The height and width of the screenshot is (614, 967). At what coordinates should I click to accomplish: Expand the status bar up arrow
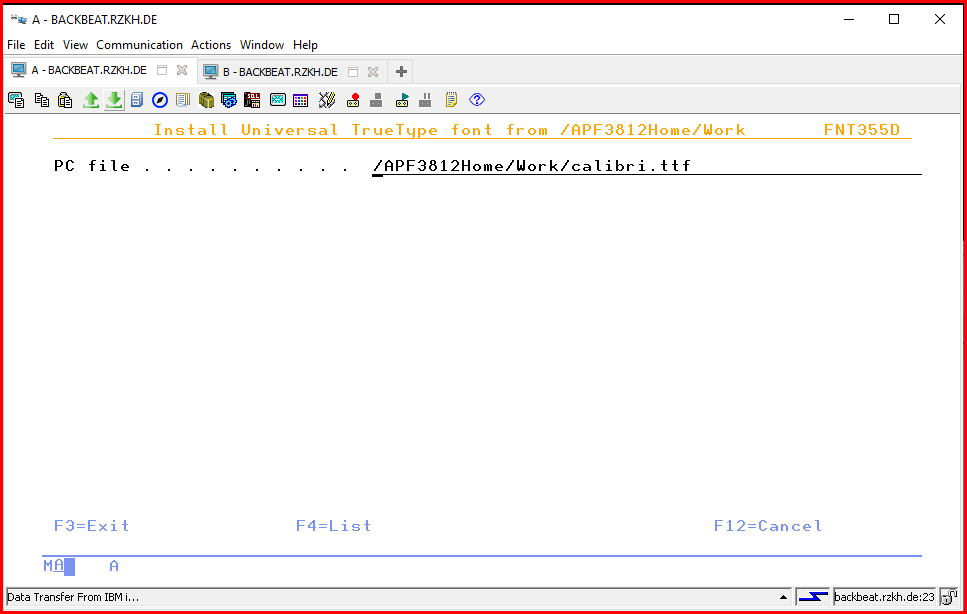[783, 597]
